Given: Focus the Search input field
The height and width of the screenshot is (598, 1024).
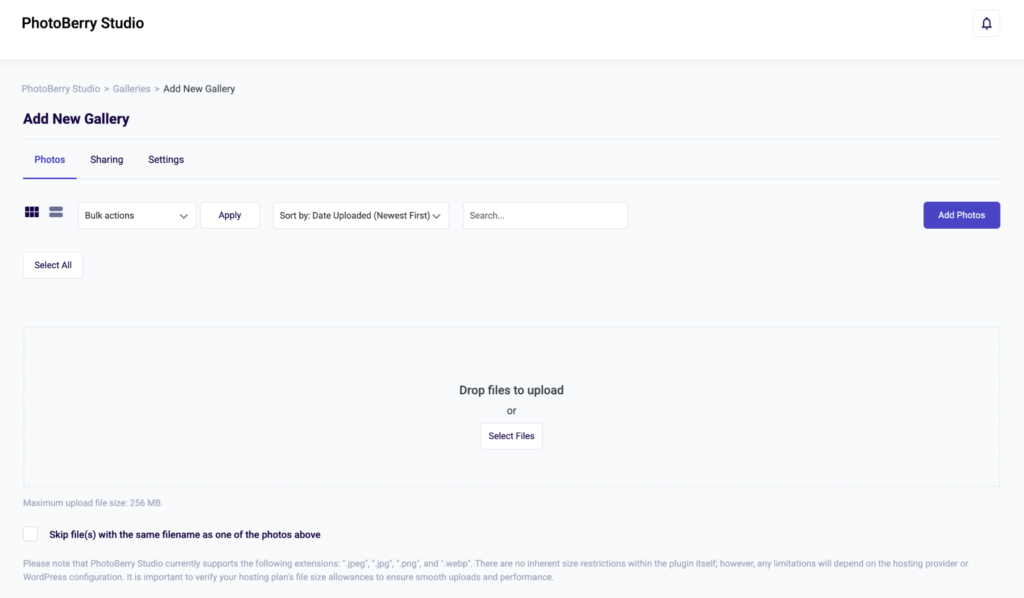Looking at the screenshot, I should pos(545,215).
